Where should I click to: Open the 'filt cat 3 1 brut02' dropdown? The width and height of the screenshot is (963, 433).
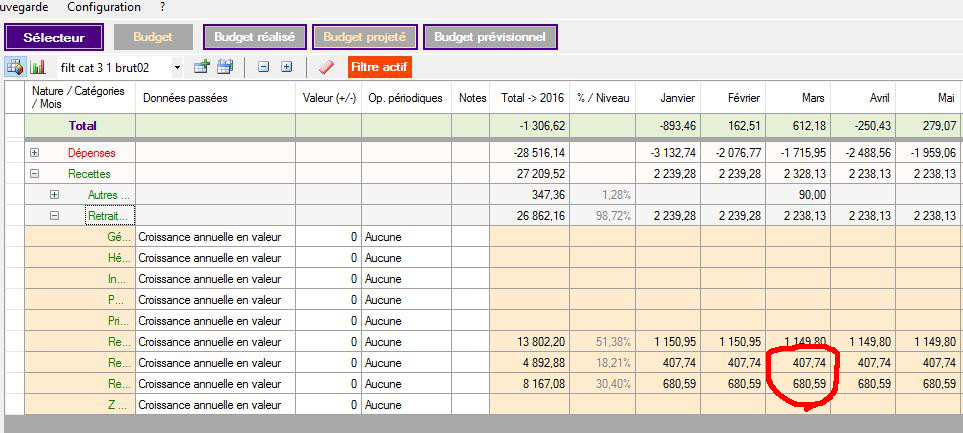pyautogui.click(x=177, y=67)
